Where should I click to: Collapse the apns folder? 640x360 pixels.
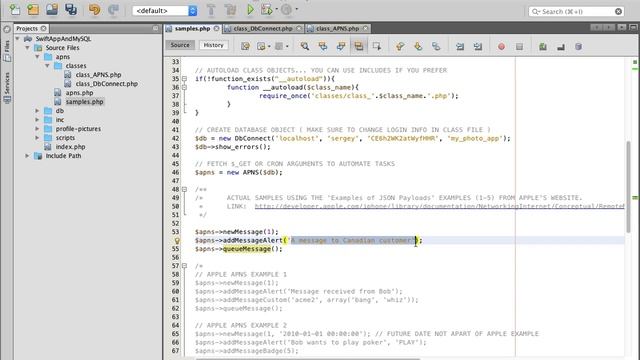(38, 57)
